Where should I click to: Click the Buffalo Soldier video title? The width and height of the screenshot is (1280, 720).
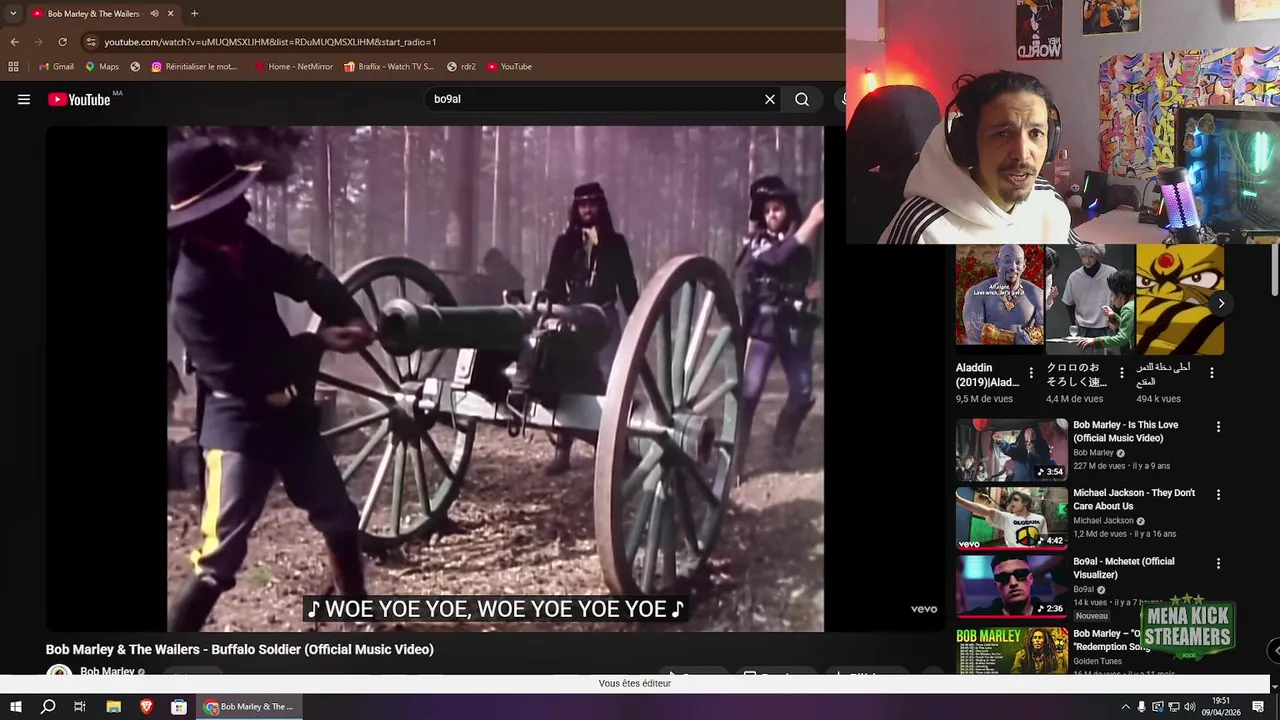tap(240, 649)
